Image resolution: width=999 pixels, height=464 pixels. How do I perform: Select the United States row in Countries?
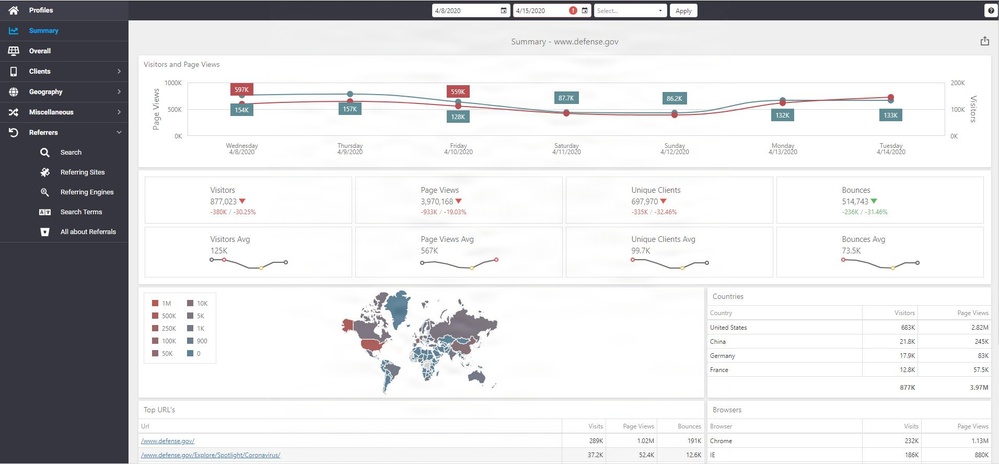coord(850,328)
